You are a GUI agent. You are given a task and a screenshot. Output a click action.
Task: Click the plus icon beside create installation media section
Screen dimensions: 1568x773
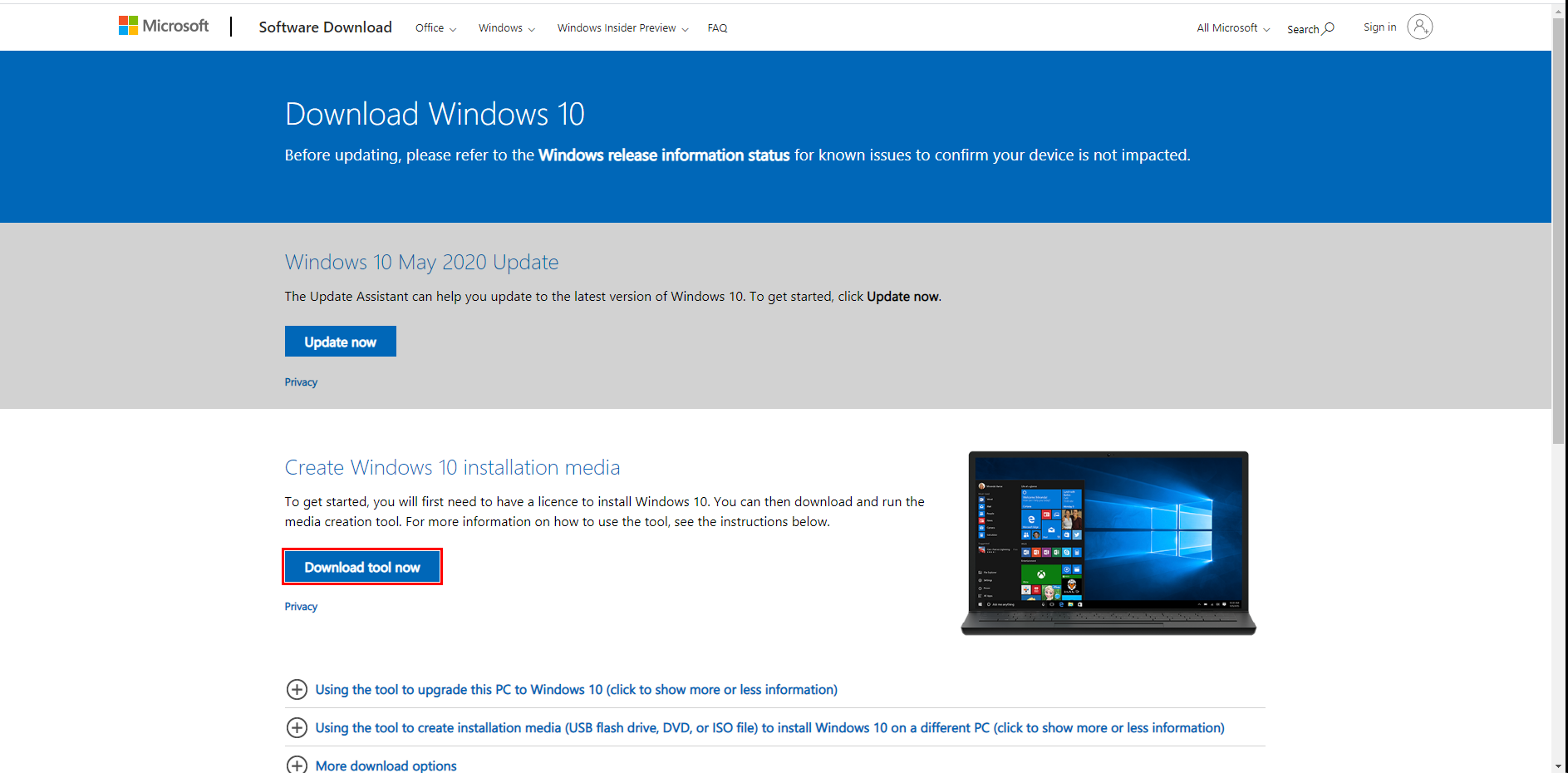tap(297, 727)
